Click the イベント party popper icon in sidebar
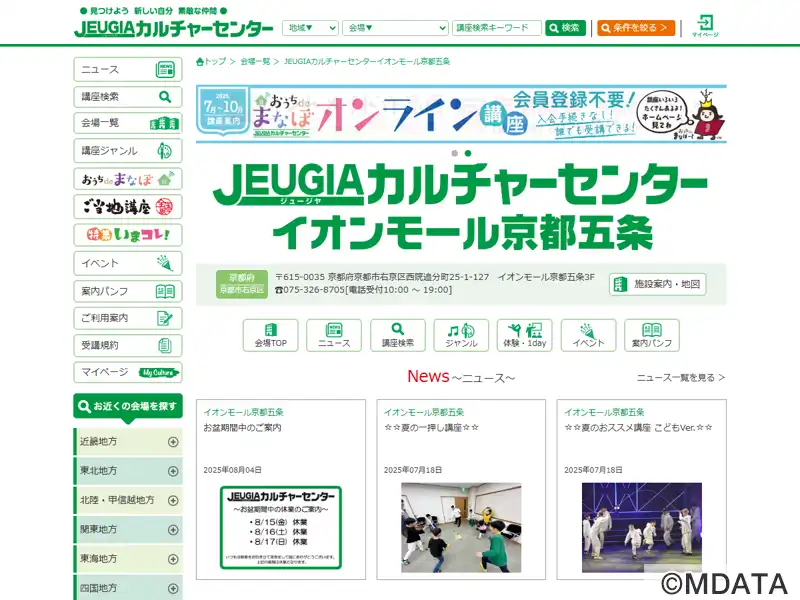This screenshot has height=600, width=800. pos(165,263)
